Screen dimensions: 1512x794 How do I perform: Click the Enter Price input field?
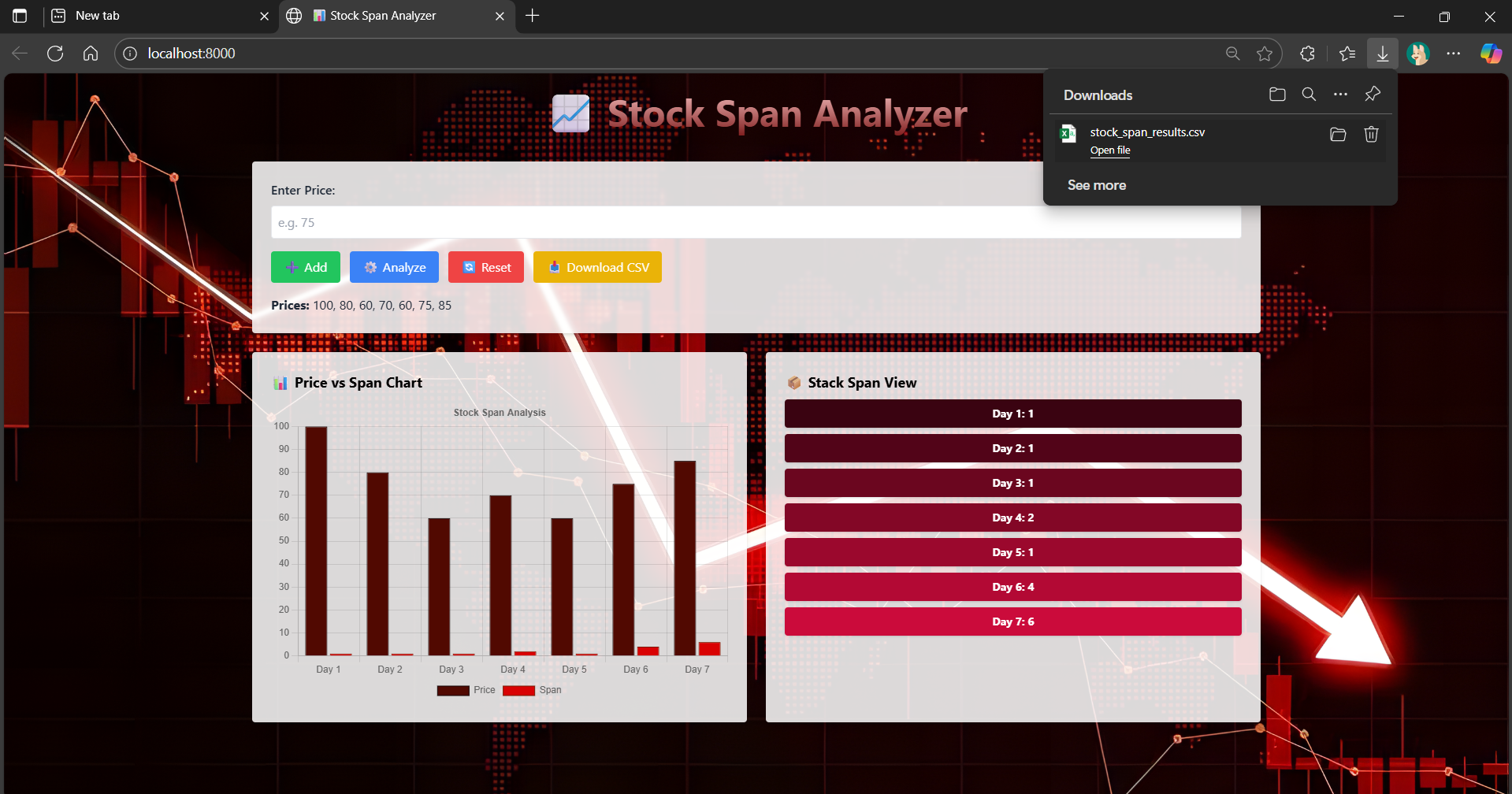[x=755, y=222]
